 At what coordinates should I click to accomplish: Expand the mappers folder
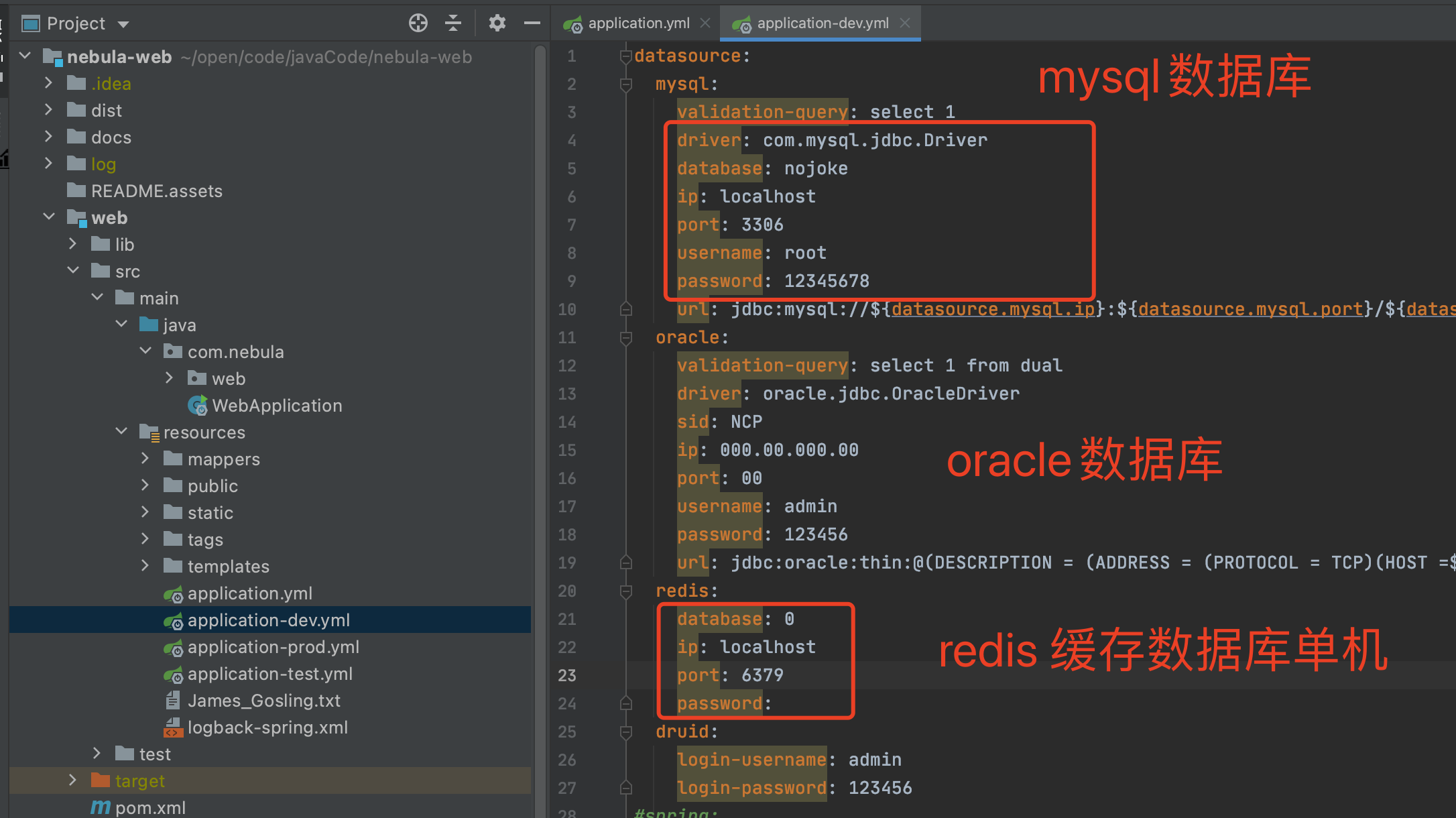145,459
